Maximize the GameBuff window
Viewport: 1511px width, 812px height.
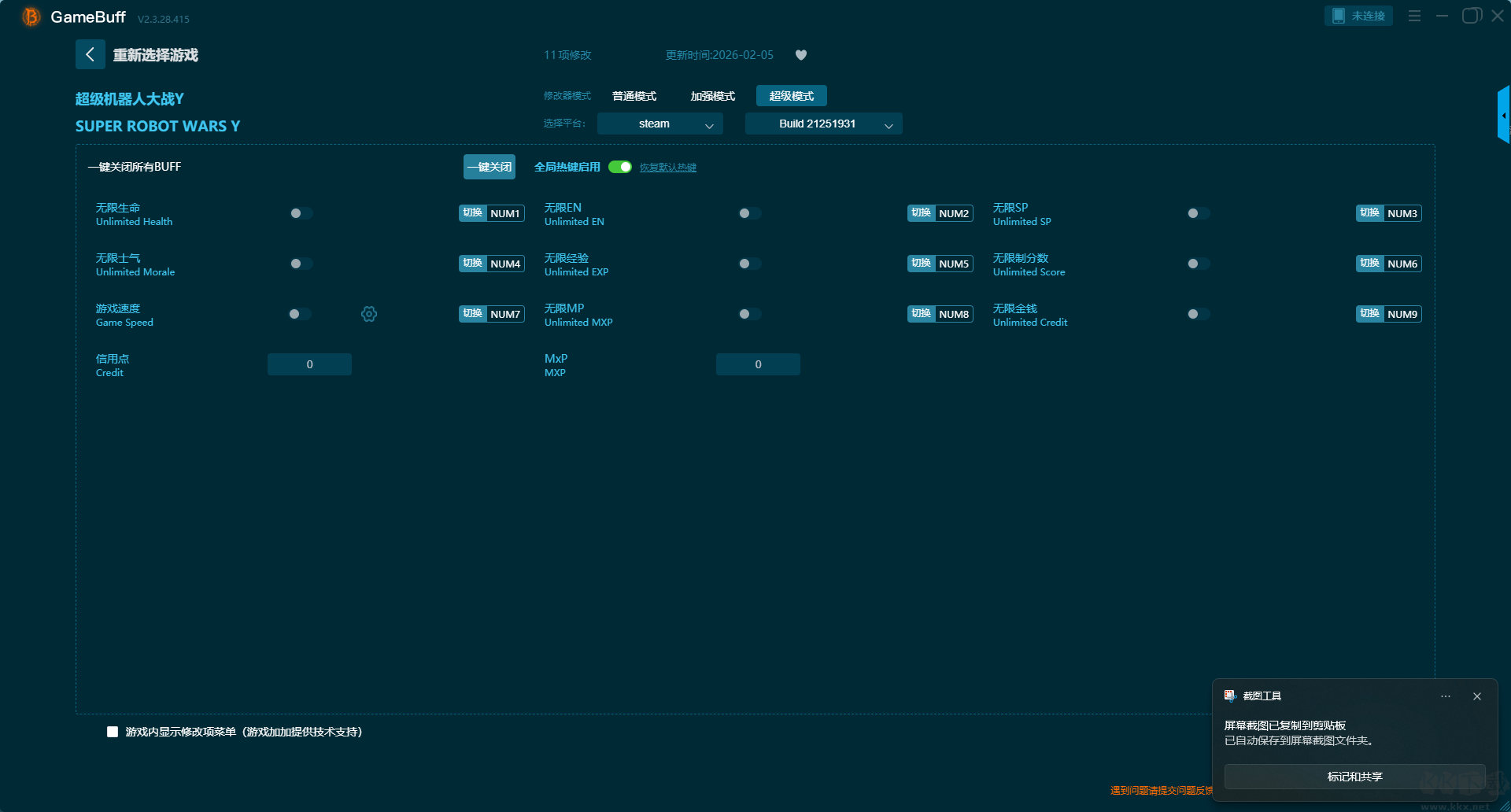1471,16
